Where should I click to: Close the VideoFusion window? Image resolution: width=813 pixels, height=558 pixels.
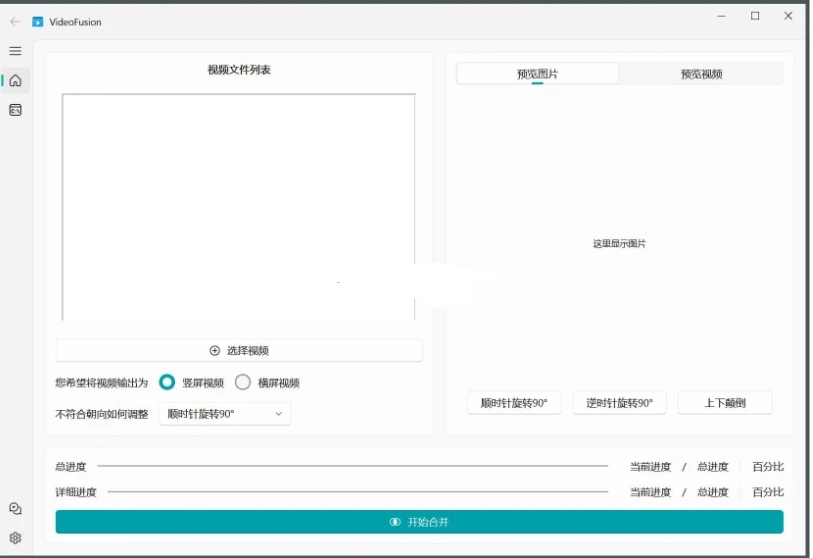(x=788, y=16)
